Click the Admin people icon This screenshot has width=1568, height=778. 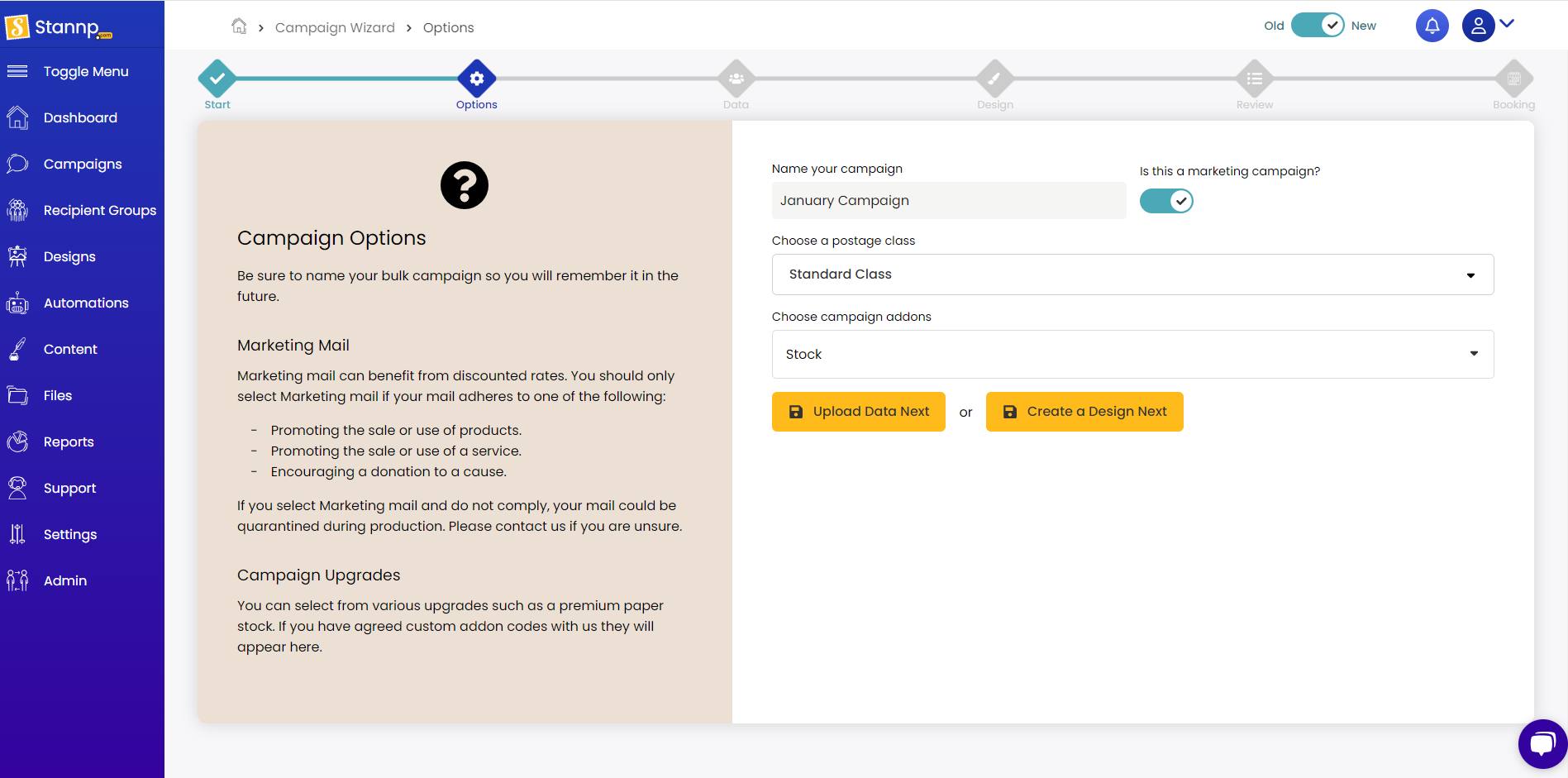tap(17, 580)
